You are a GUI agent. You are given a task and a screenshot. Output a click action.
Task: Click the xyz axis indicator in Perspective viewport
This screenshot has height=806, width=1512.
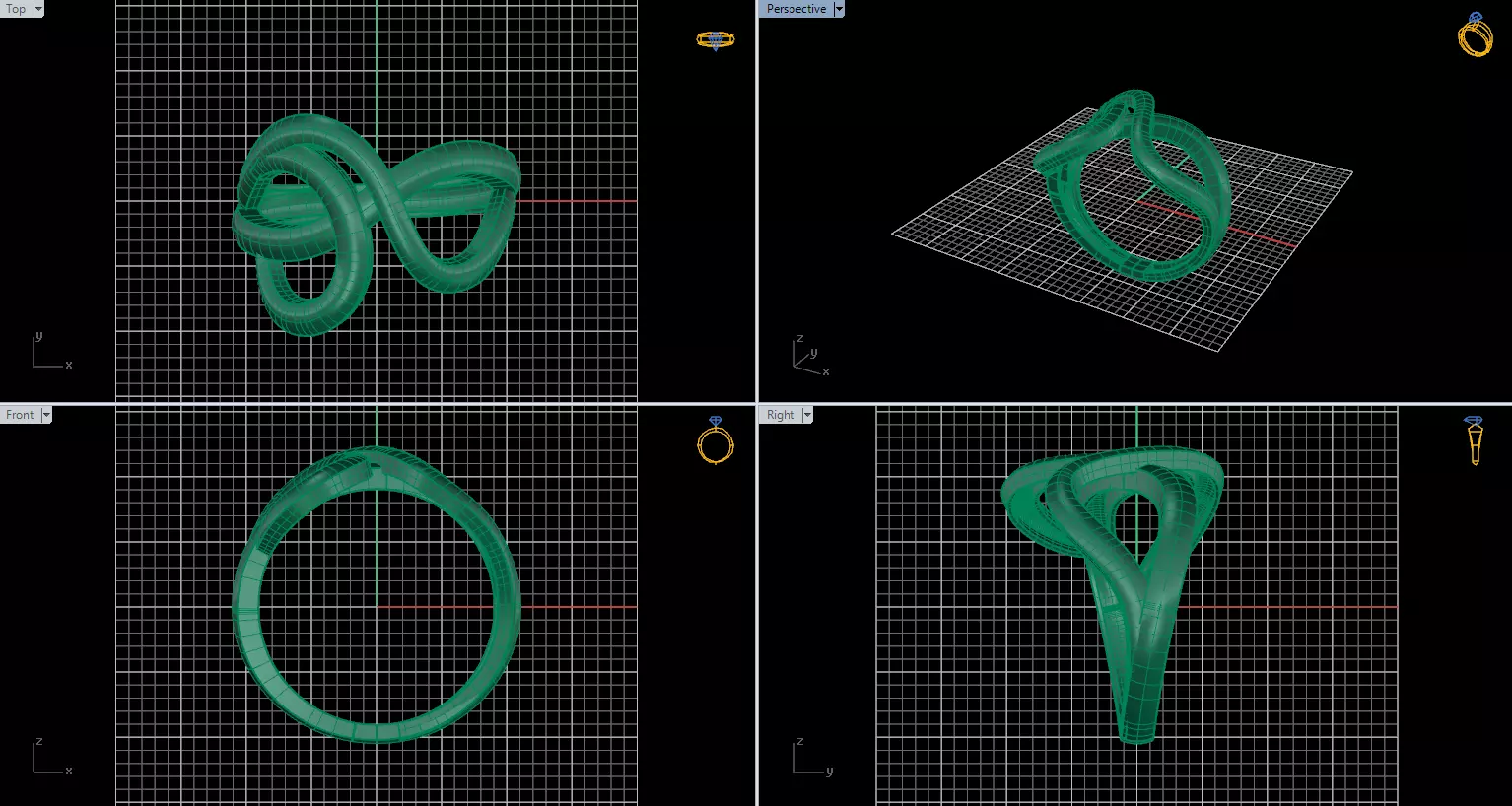click(x=811, y=357)
